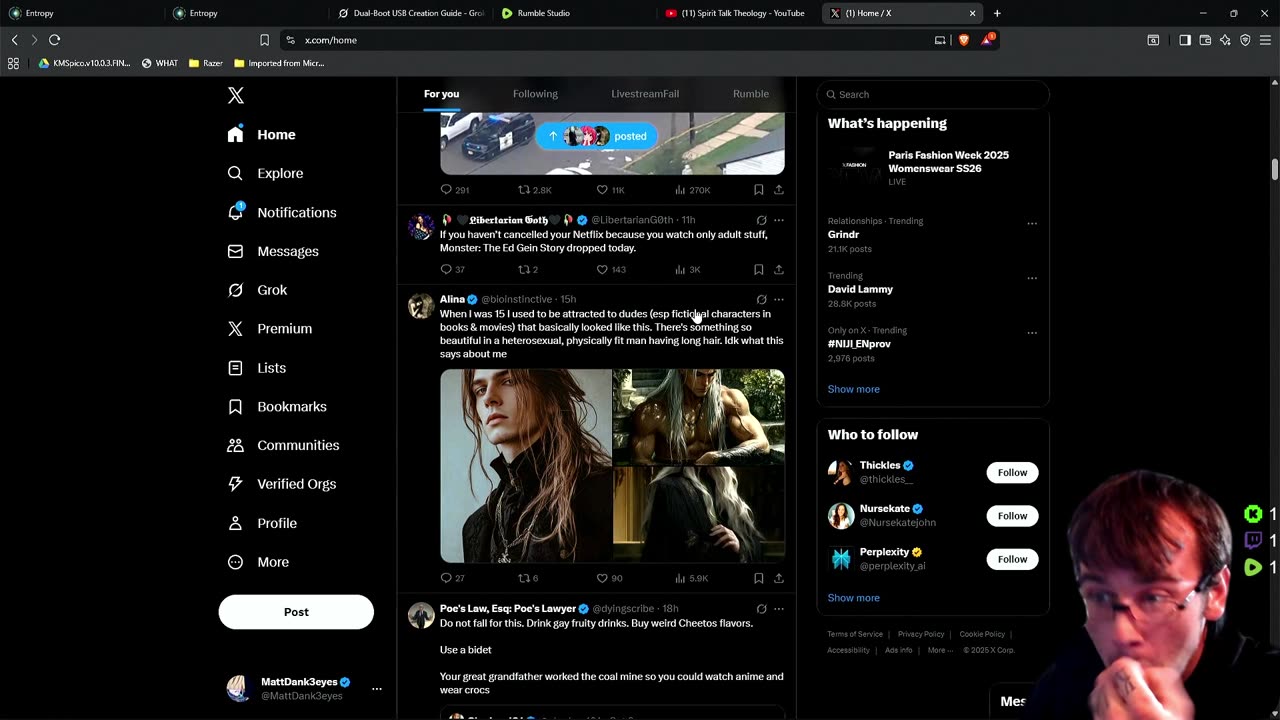1280x720 pixels.
Task: Open the Rumble timeline tab
Action: pos(751,94)
